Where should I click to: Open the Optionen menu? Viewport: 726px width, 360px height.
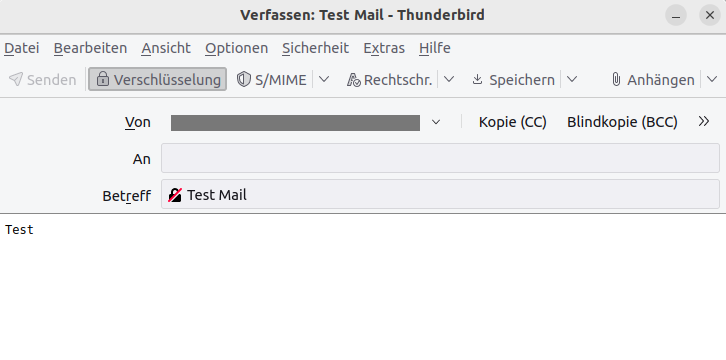click(237, 48)
